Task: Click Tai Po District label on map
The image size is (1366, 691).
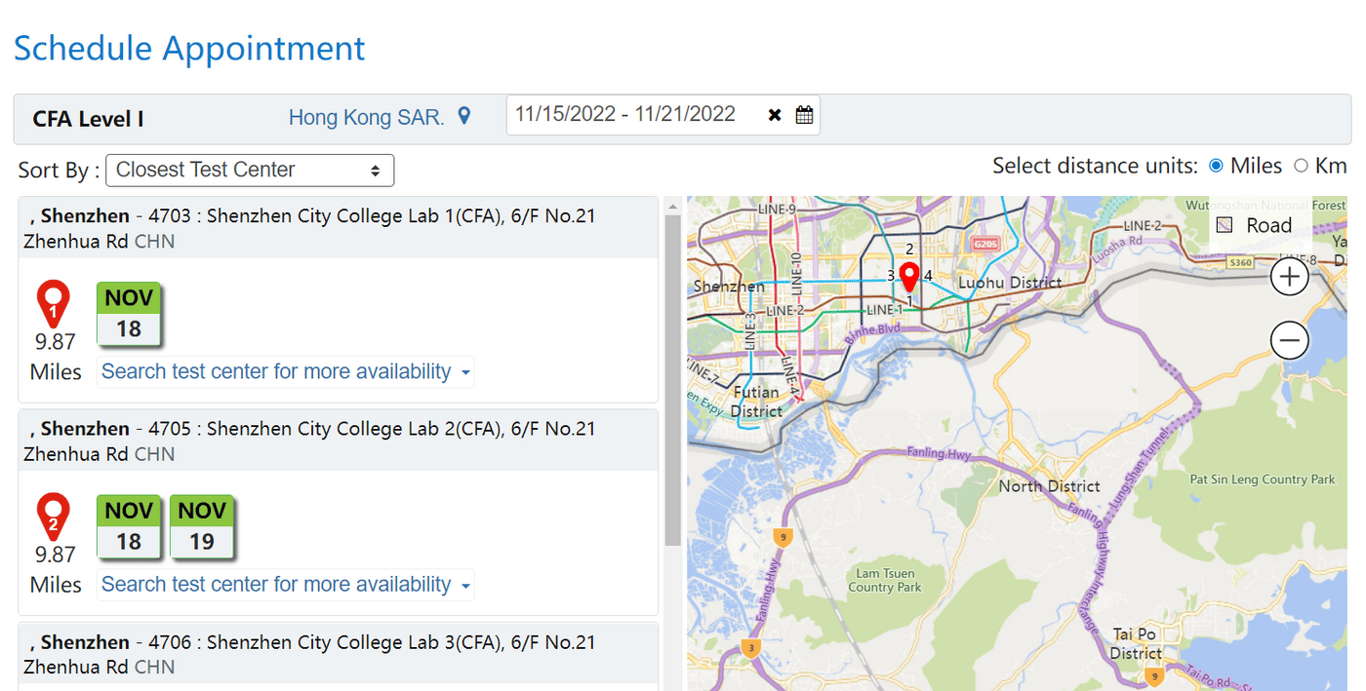Action: (x=1136, y=643)
